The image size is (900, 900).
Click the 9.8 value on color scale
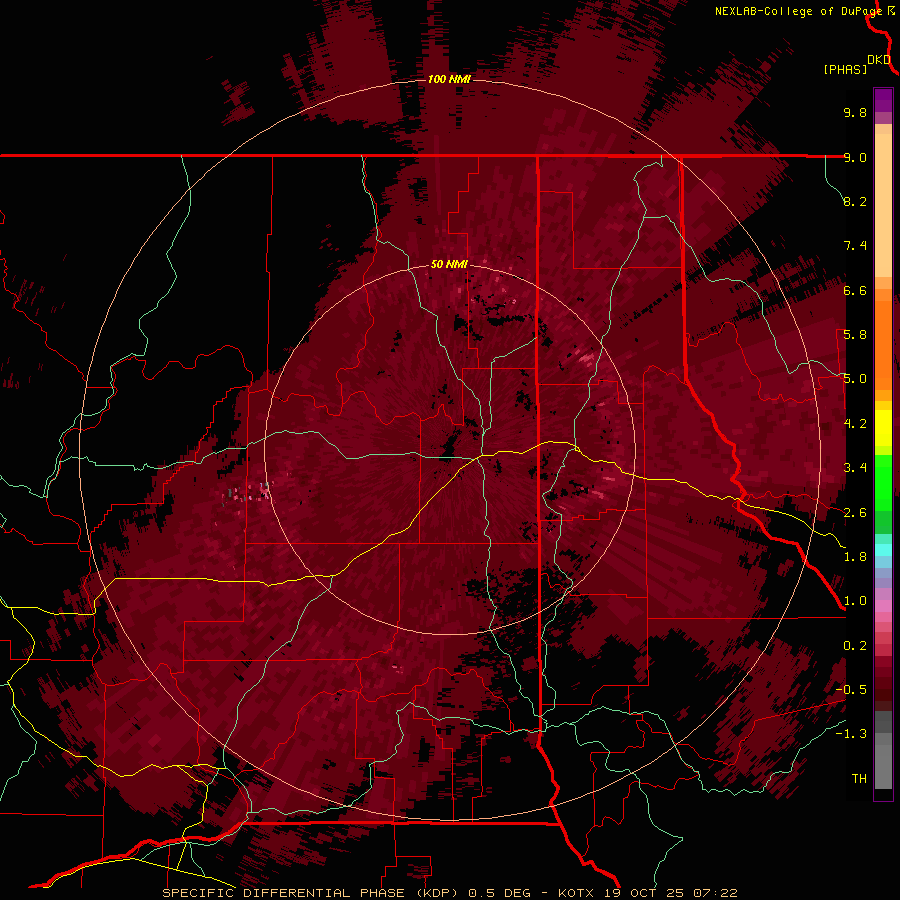coord(855,112)
